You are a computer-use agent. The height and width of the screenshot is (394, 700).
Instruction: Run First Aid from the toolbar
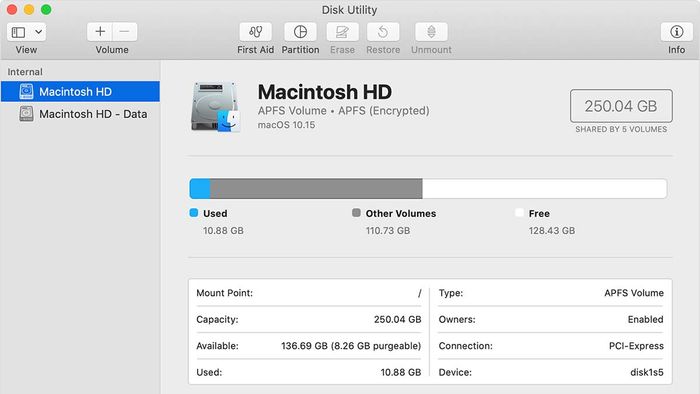[255, 32]
